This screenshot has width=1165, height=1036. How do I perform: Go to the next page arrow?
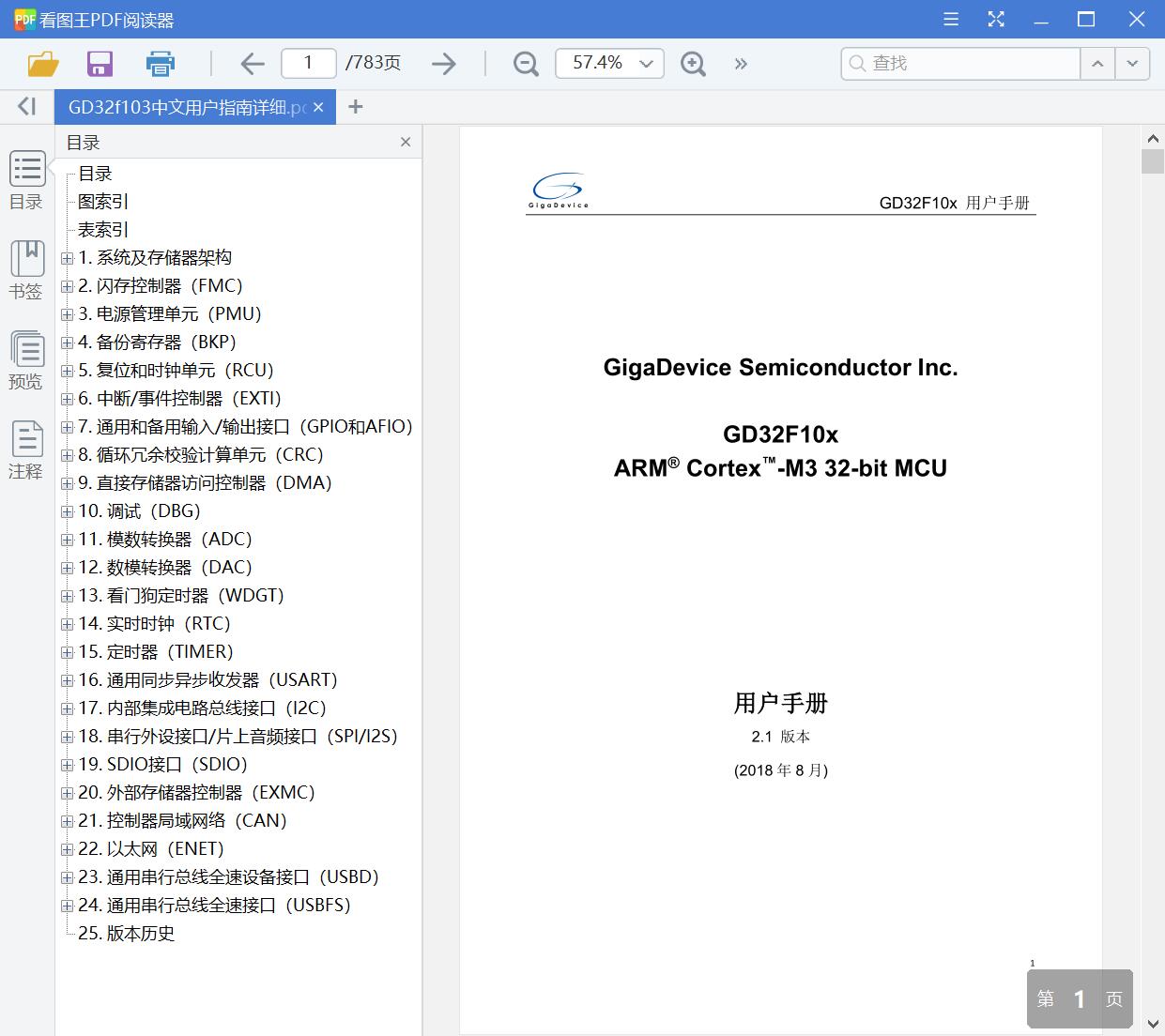pos(444,64)
